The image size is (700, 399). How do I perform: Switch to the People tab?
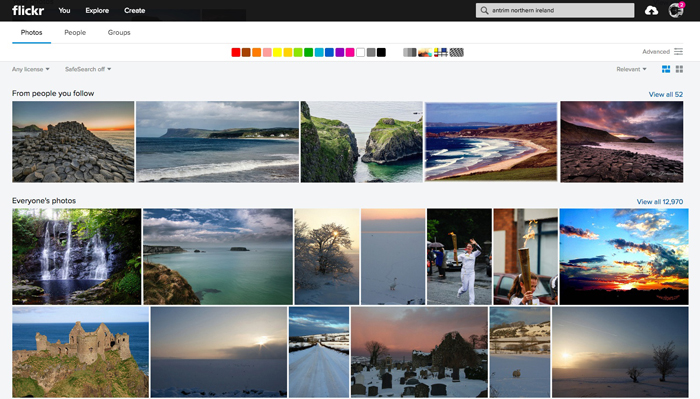pos(75,33)
